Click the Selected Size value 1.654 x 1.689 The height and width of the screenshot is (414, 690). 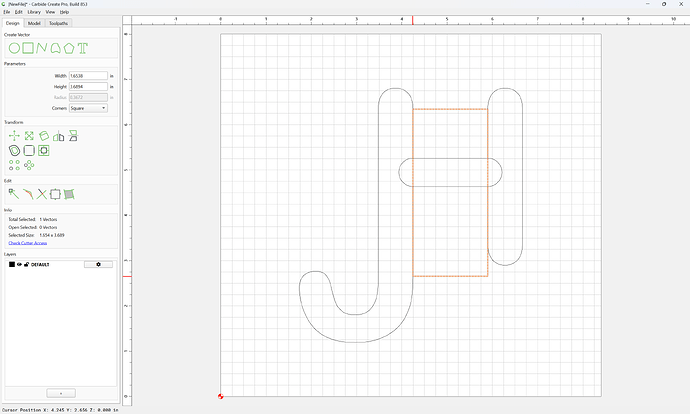[x=52, y=235]
